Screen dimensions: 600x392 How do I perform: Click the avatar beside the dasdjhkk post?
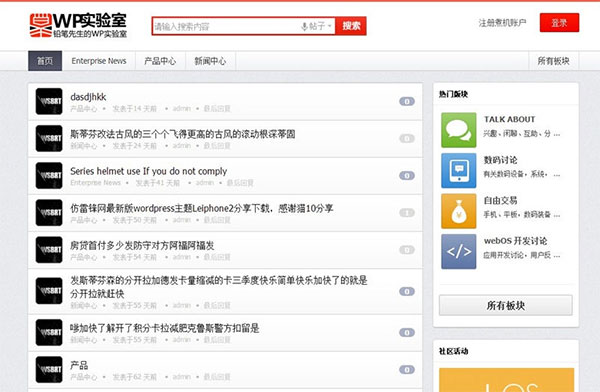49,101
